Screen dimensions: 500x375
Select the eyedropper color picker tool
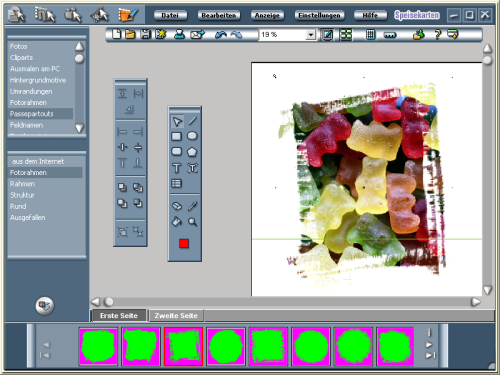coord(192,206)
